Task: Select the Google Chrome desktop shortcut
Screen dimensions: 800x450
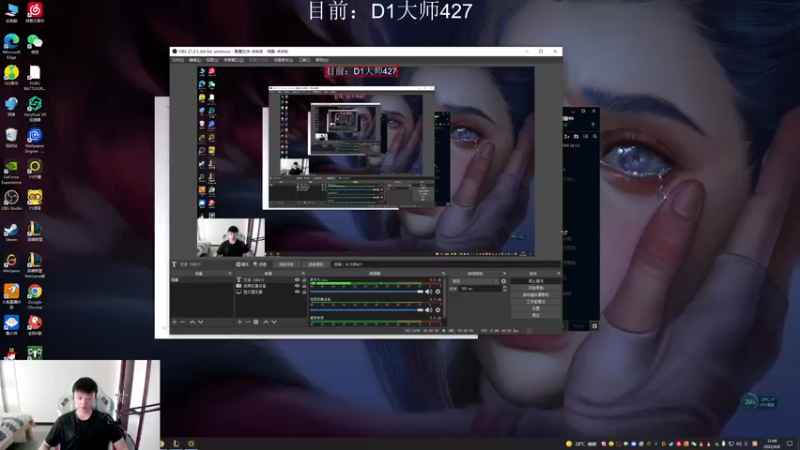Action: click(x=35, y=296)
